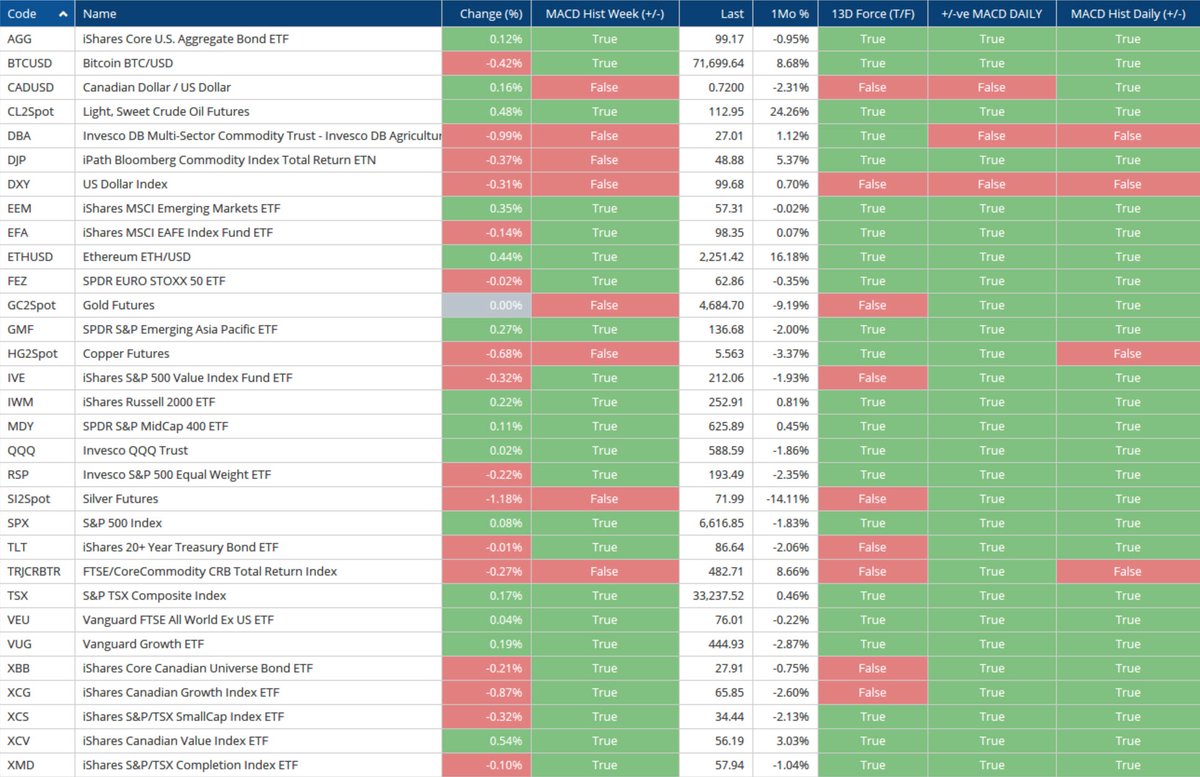The width and height of the screenshot is (1200, 777).
Task: Click 'Invesco DB Multi-Sector Commodity Trust' name
Action: click(258, 136)
